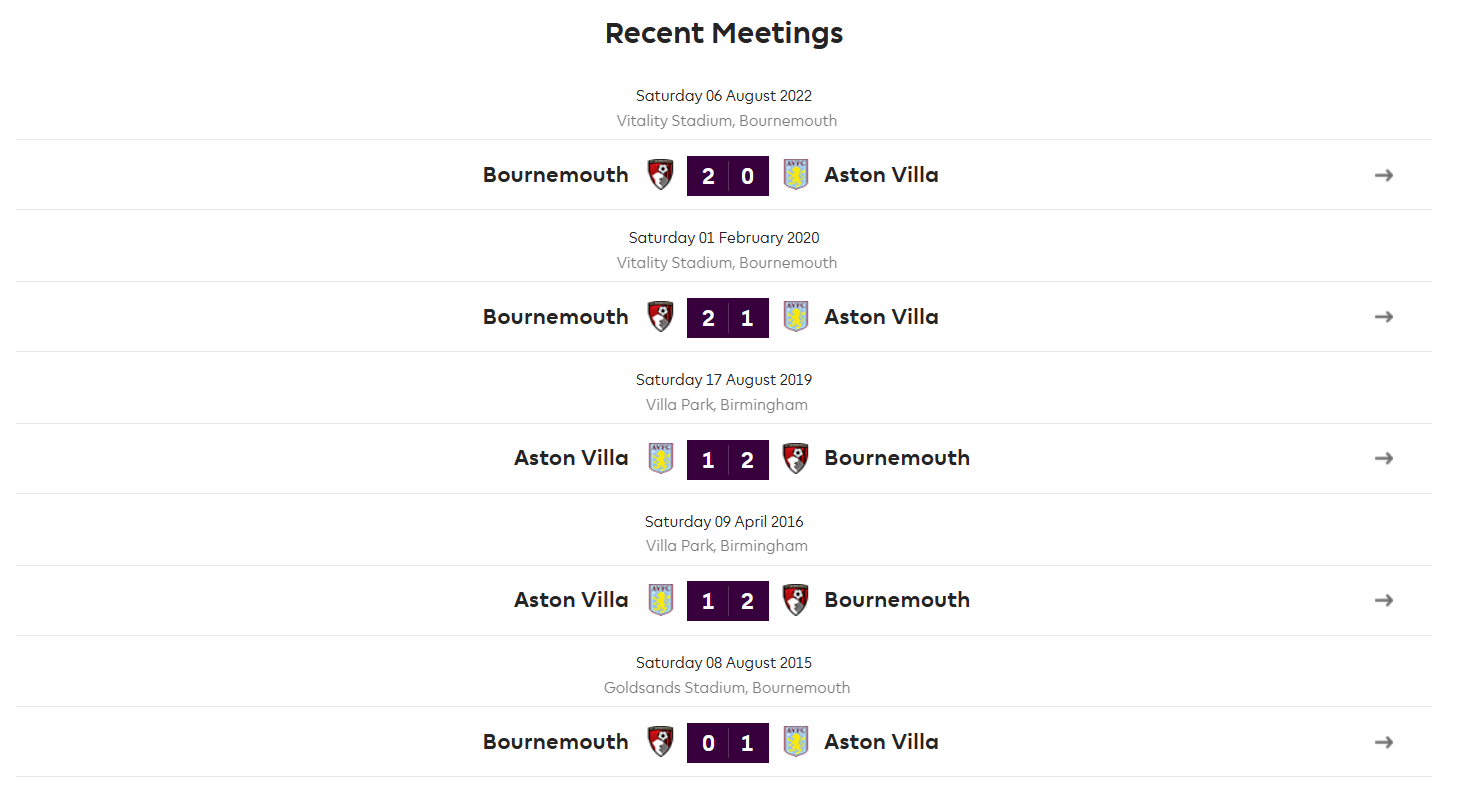Click Aston Villa crest in 06 August 2022 match
The height and width of the screenshot is (811, 1460).
tap(796, 175)
